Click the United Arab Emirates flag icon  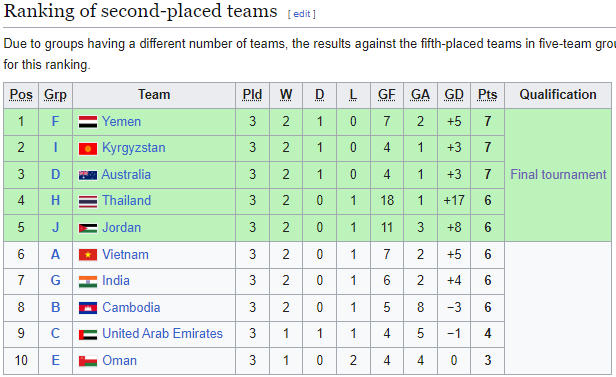[88, 335]
